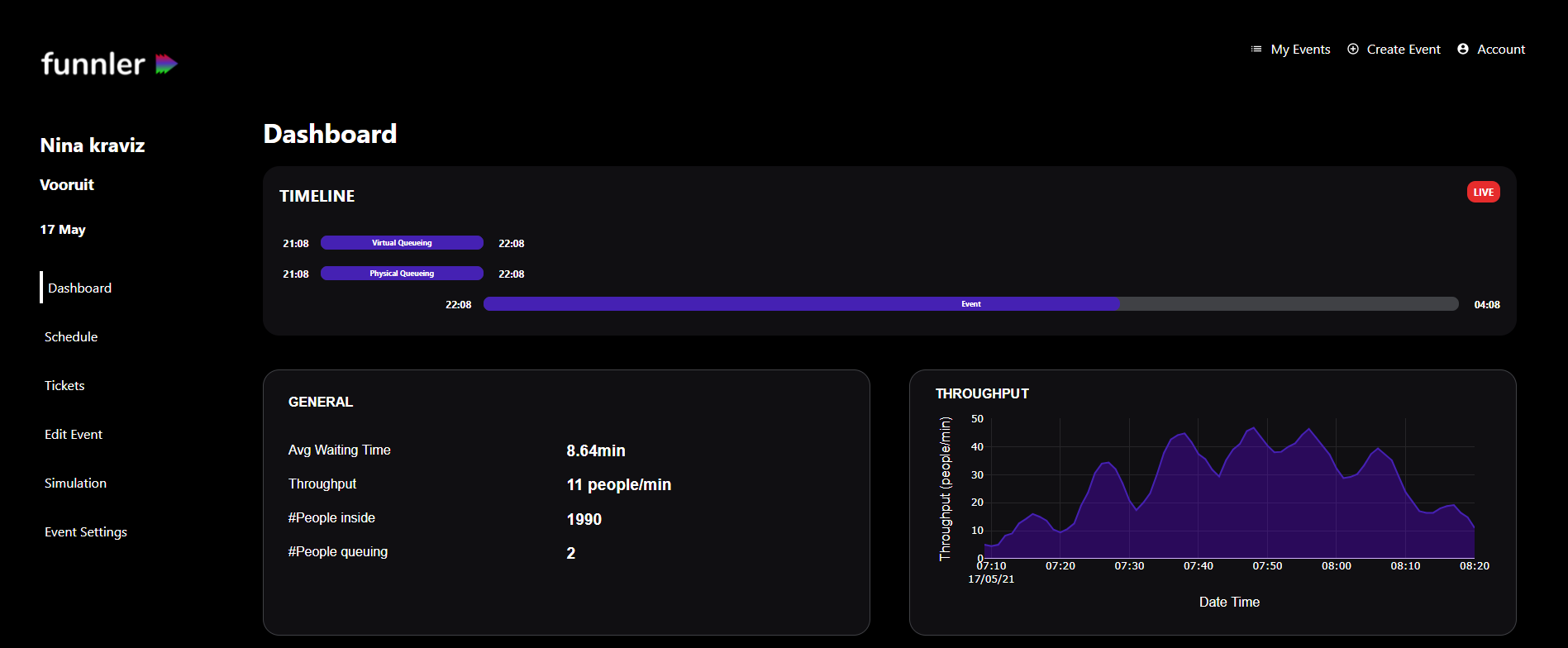Open Event Settings in sidebar
The image size is (1568, 648).
coord(86,531)
